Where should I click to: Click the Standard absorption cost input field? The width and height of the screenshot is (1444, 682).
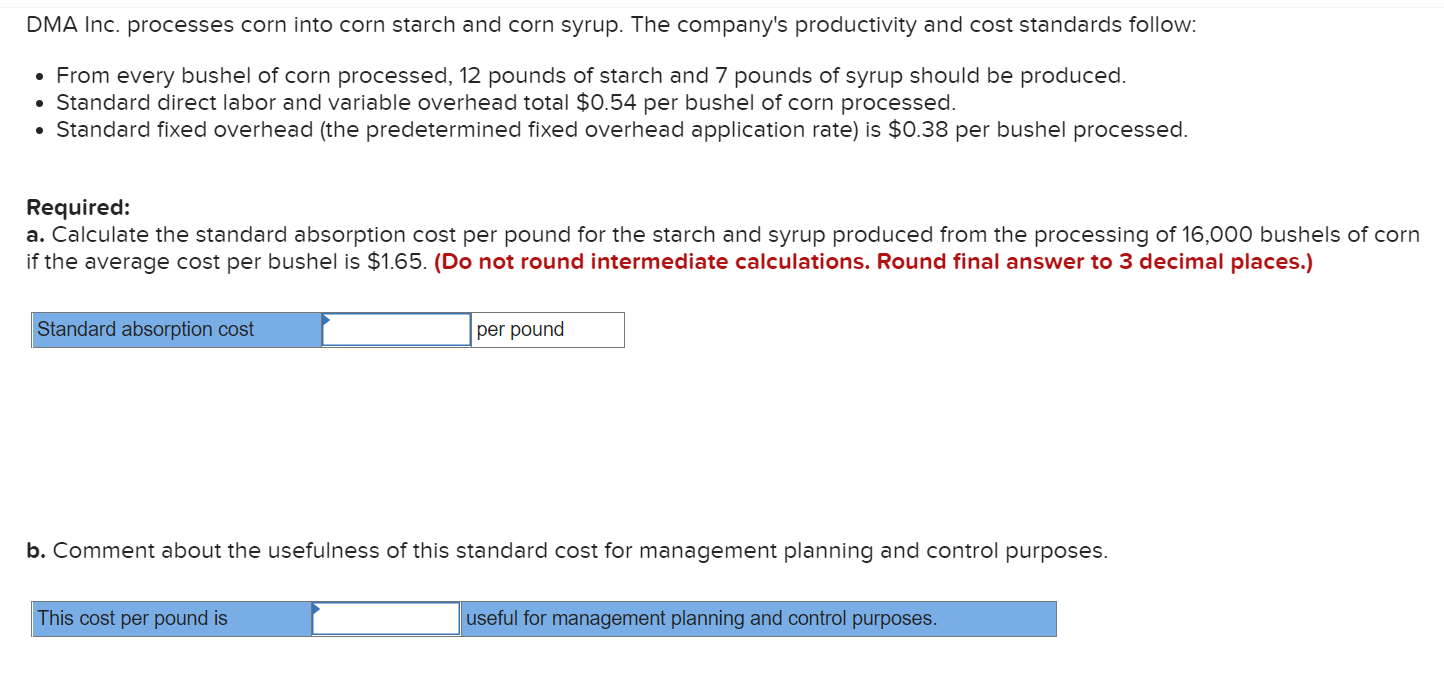pyautogui.click(x=395, y=330)
